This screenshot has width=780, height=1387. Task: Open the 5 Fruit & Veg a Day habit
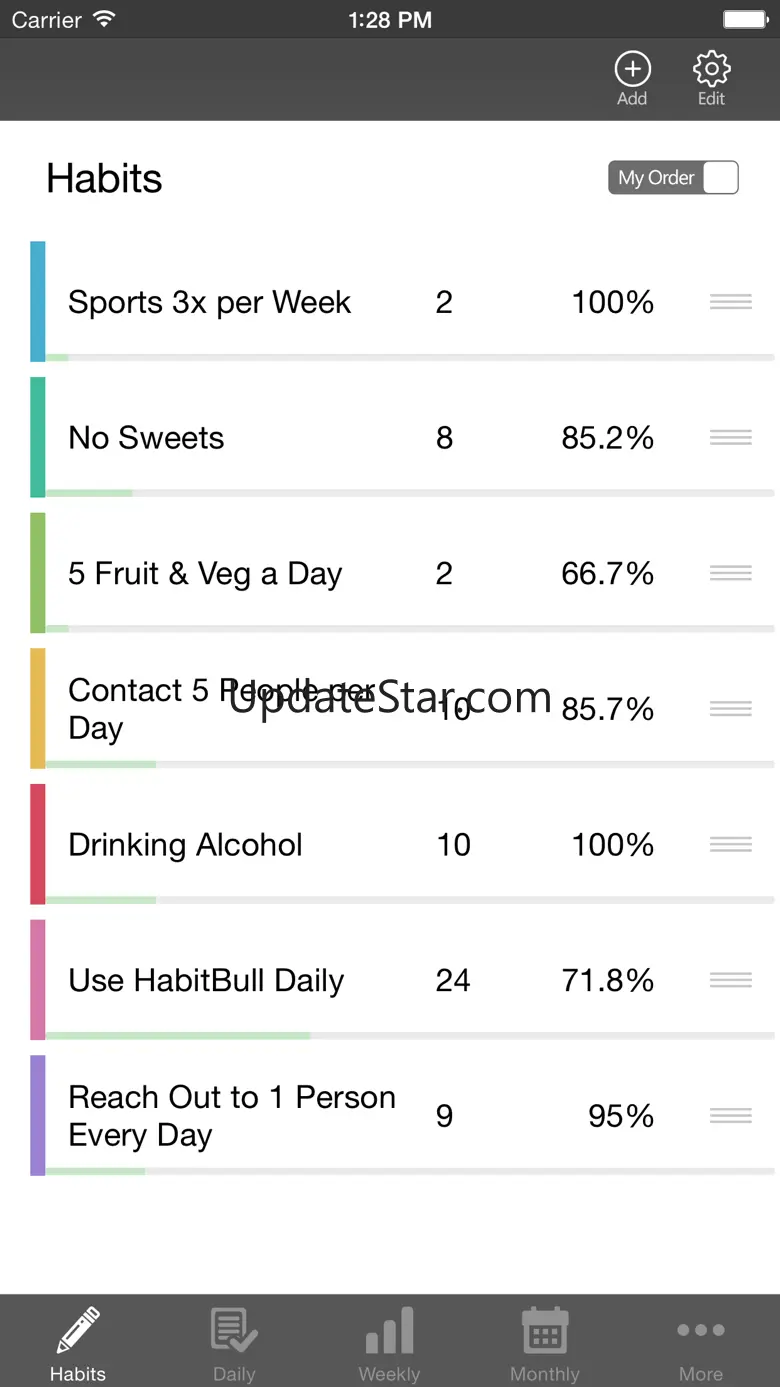point(205,574)
